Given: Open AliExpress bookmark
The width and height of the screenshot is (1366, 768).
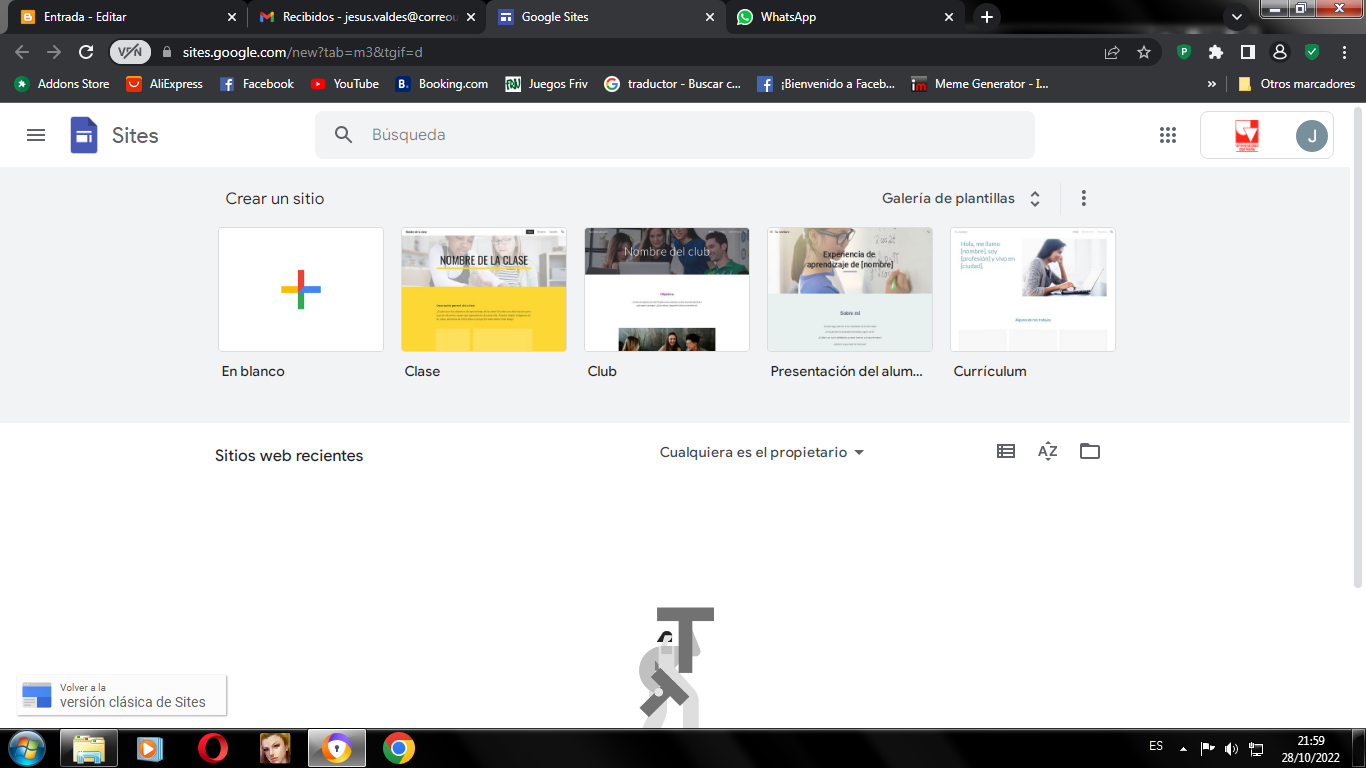Looking at the screenshot, I should tap(165, 84).
